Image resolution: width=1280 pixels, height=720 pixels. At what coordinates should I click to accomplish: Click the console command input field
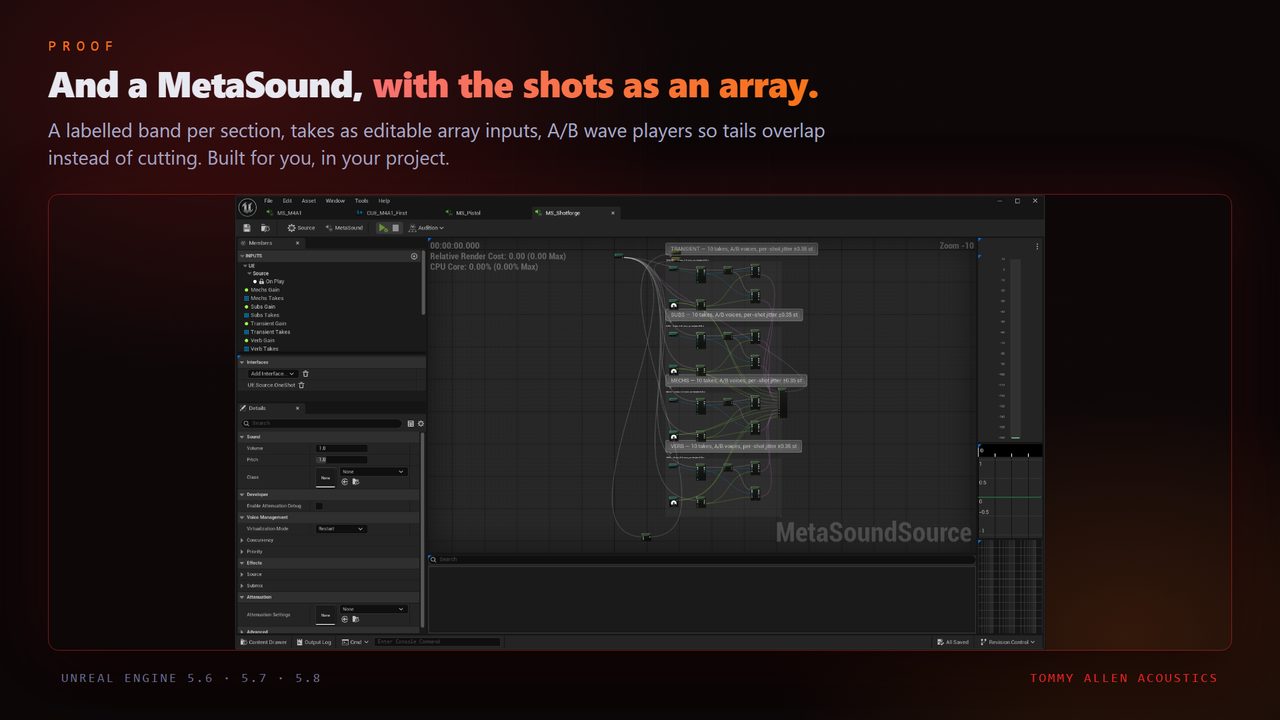click(x=437, y=642)
